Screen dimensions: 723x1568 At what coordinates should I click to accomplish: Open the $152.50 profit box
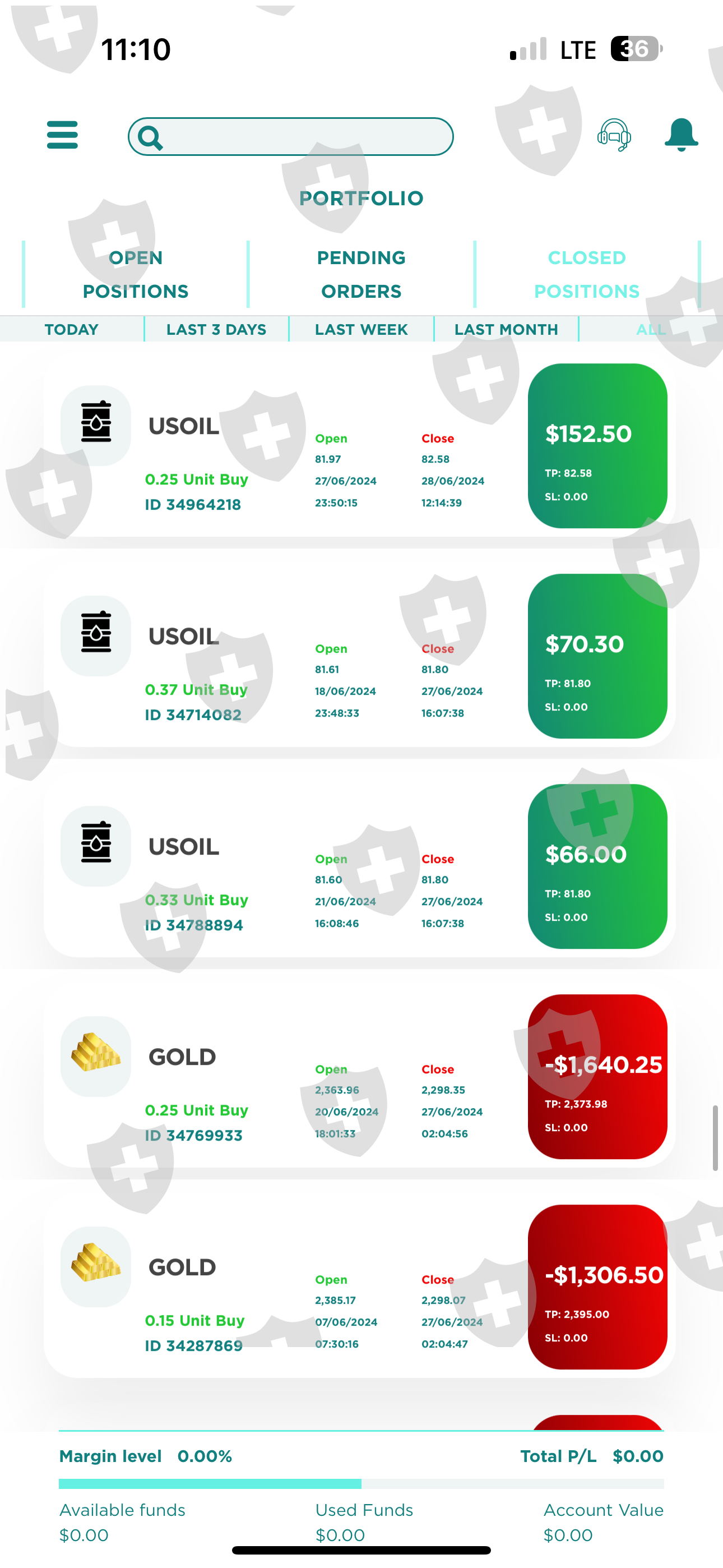pos(597,446)
